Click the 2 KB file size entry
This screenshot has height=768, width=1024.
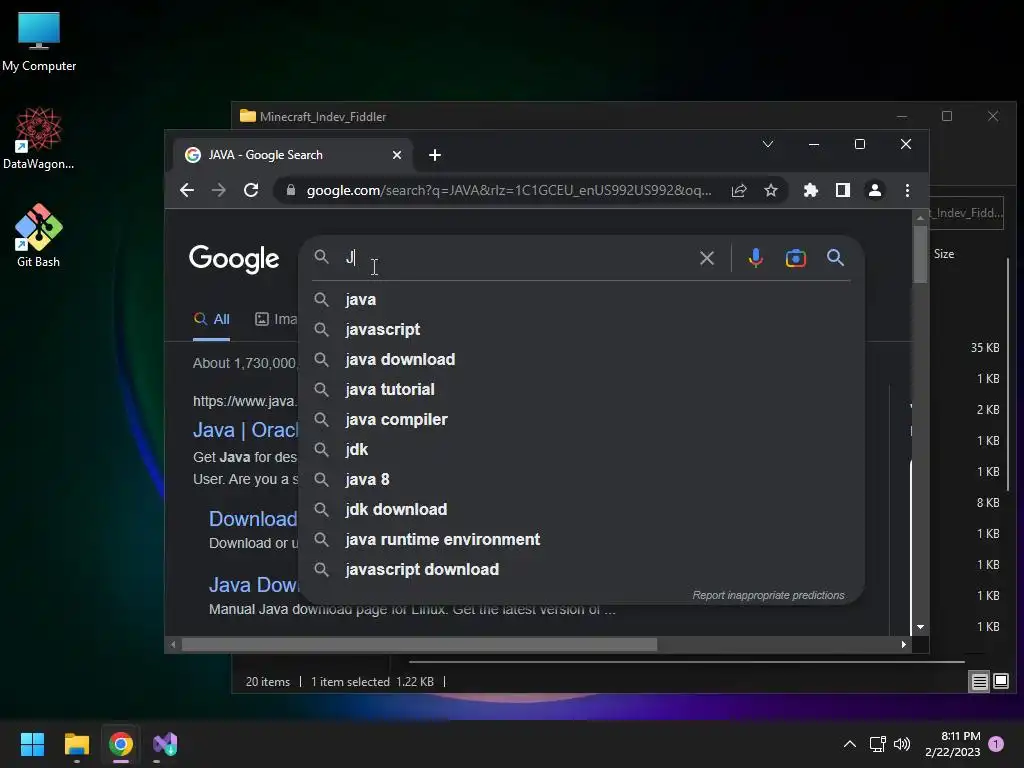pos(988,410)
